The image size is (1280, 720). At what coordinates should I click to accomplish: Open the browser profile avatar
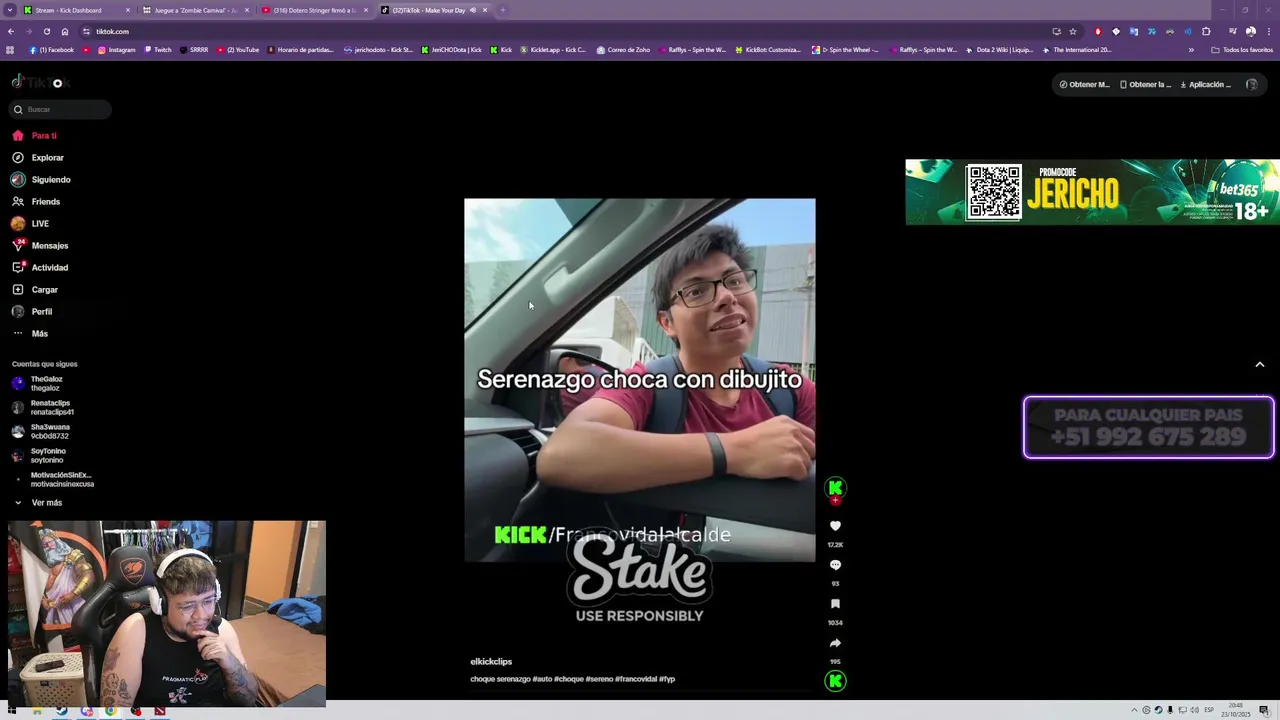[x=1250, y=31]
